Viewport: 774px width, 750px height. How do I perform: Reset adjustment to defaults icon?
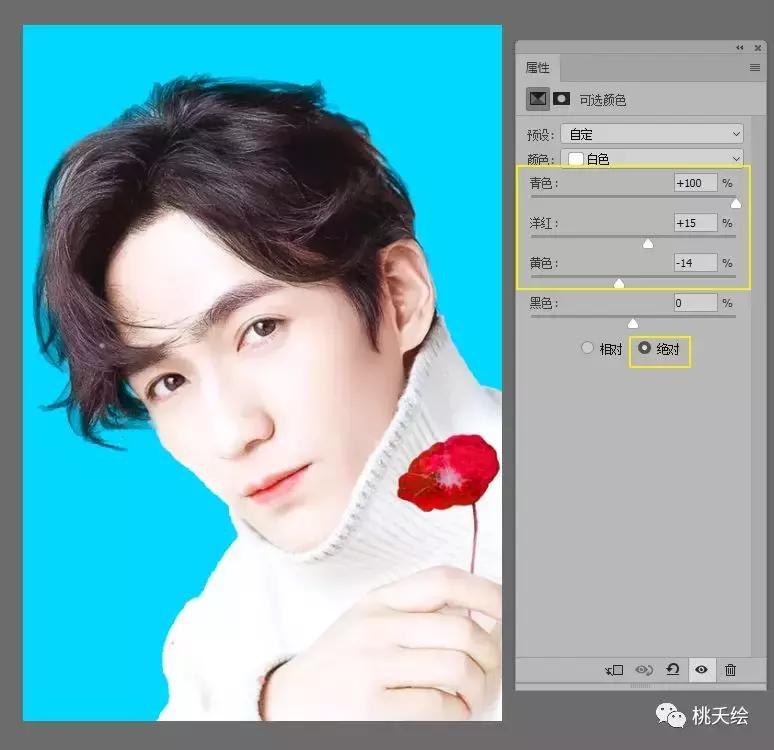tap(673, 670)
